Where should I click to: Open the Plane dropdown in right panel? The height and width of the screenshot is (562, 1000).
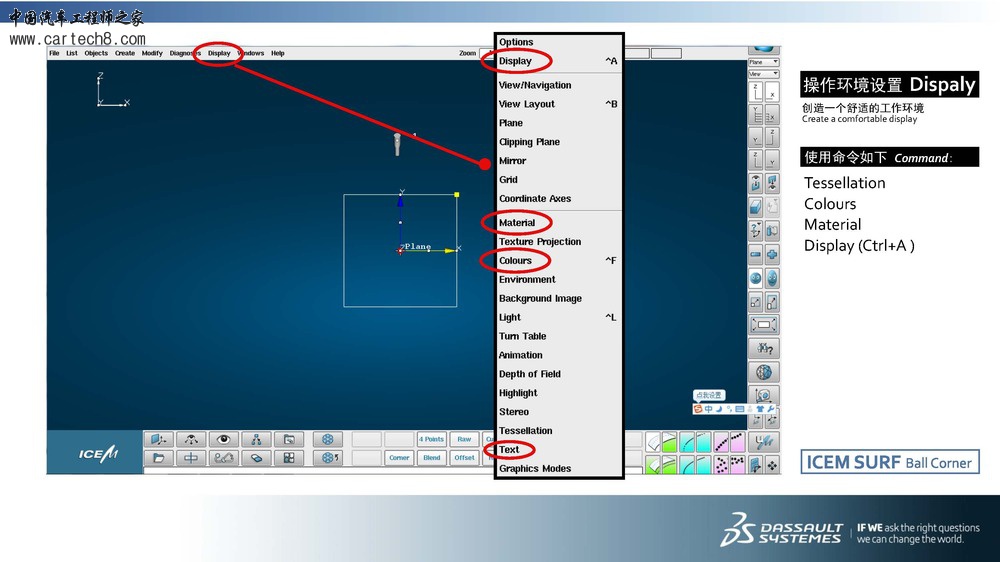[764, 62]
